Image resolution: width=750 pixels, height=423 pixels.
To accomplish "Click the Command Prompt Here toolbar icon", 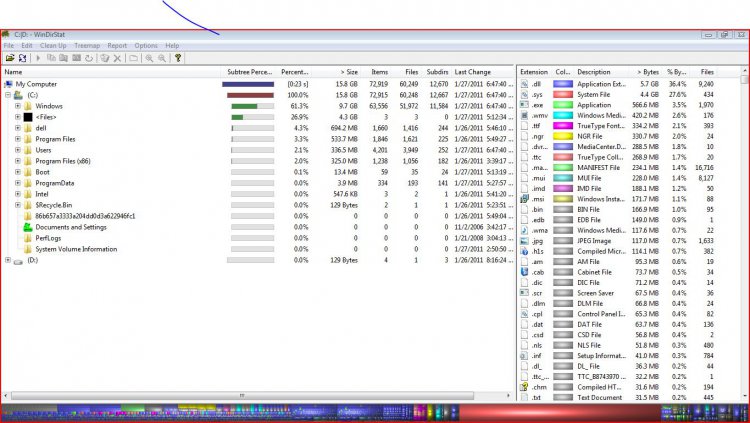I will click(x=76, y=58).
